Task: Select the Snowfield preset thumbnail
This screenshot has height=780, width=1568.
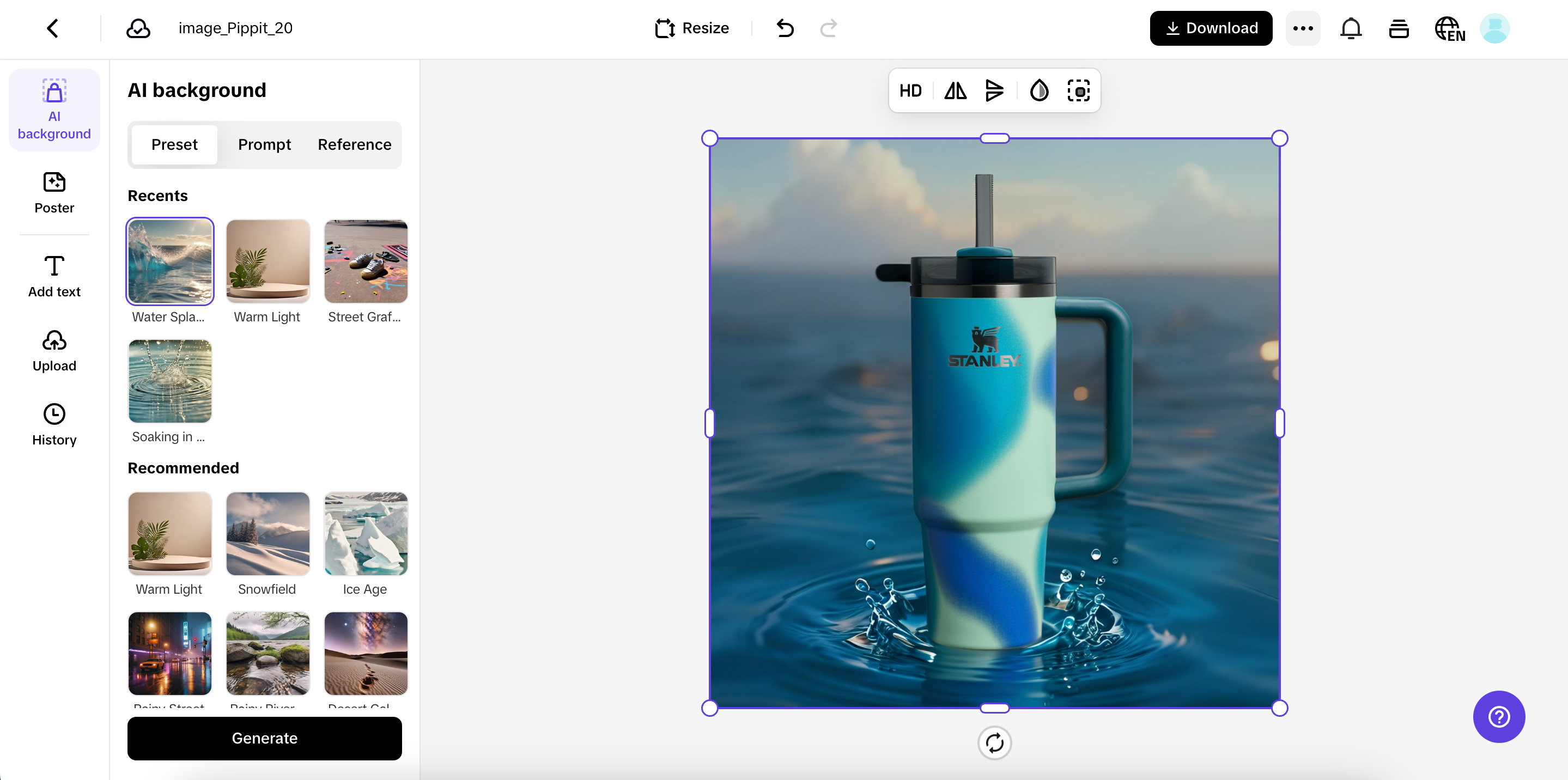Action: [268, 534]
